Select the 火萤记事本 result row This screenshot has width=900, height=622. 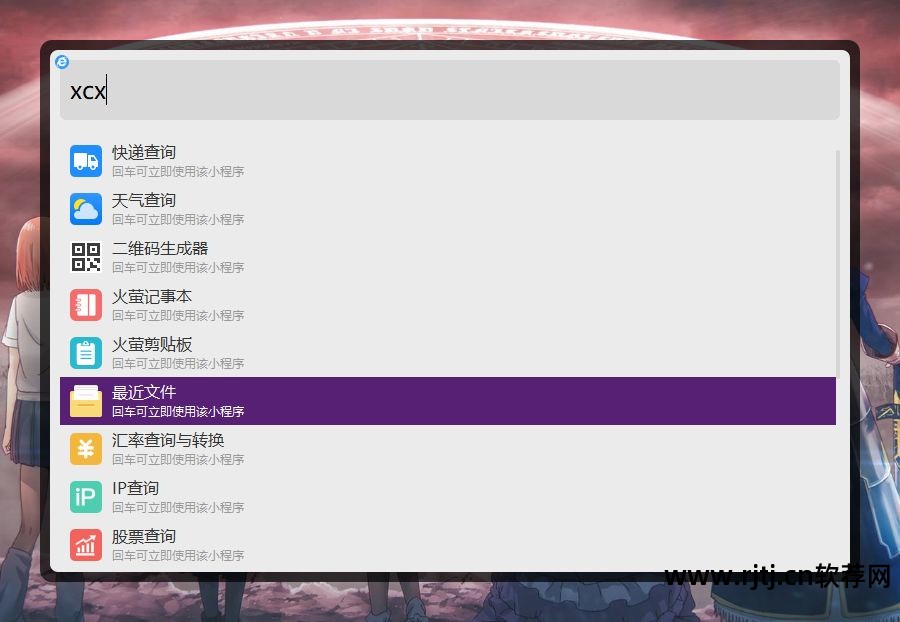300,304
